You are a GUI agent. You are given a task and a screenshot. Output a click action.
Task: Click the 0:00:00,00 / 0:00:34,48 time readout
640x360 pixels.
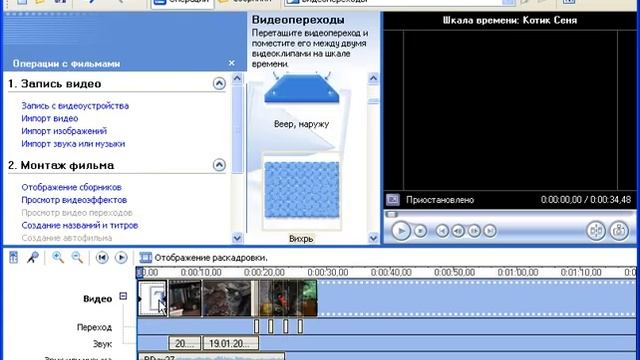(586, 200)
